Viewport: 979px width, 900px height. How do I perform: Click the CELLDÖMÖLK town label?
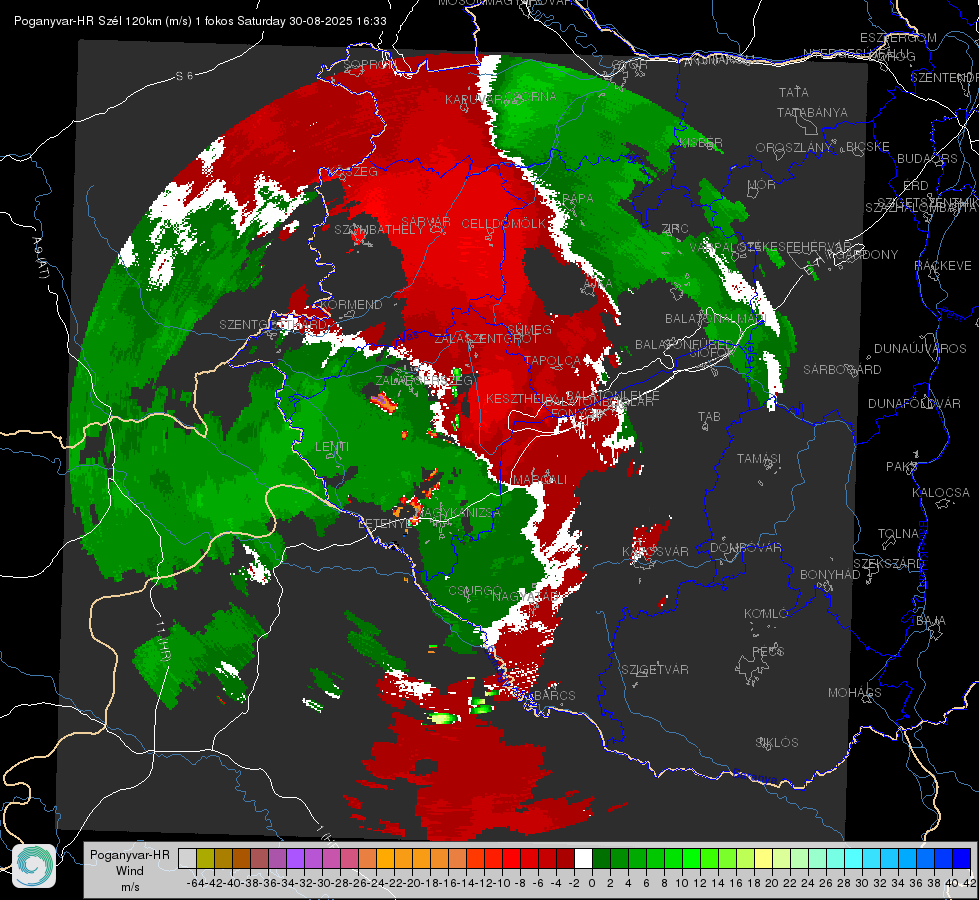[503, 224]
